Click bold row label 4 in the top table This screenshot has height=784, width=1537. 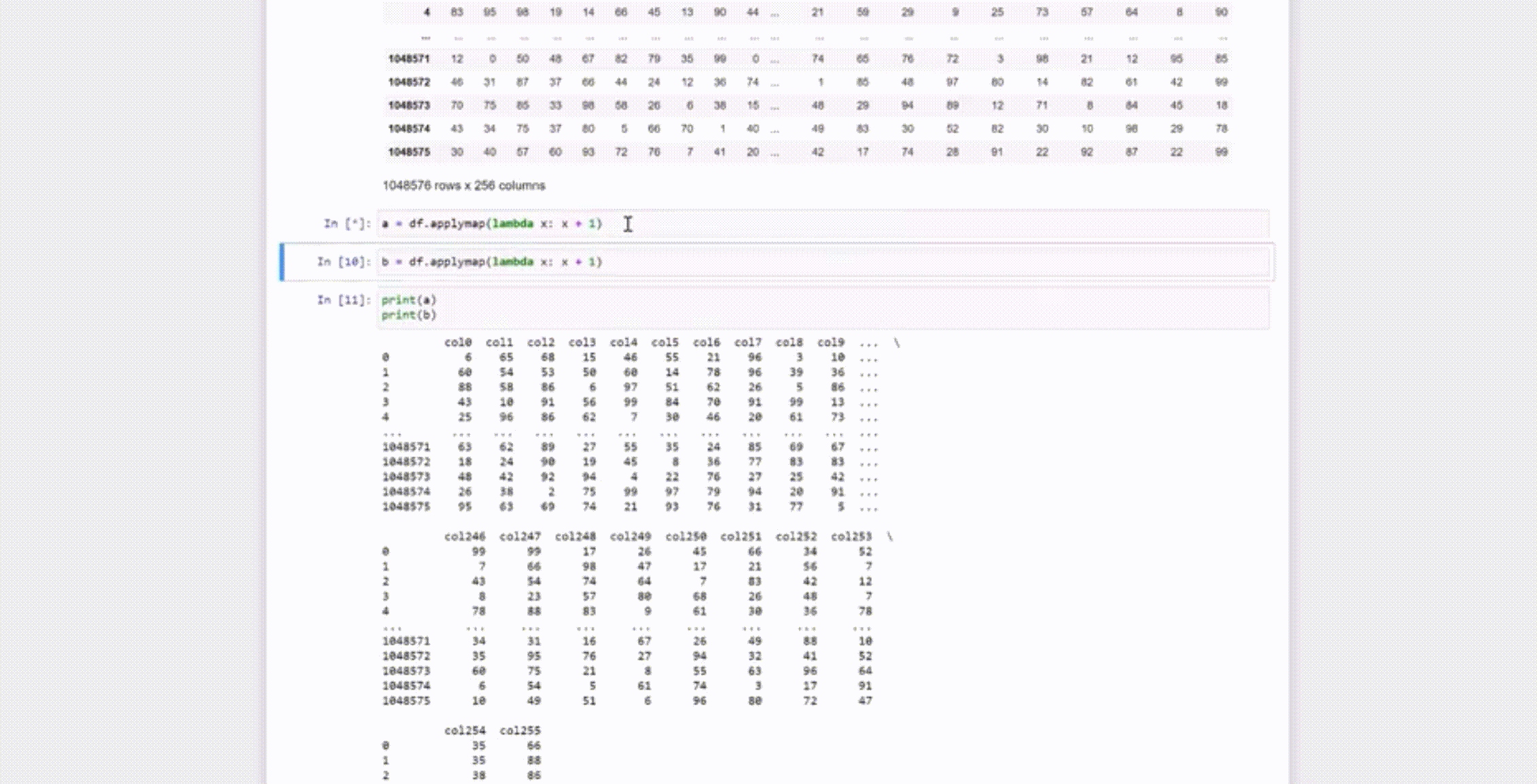point(427,12)
